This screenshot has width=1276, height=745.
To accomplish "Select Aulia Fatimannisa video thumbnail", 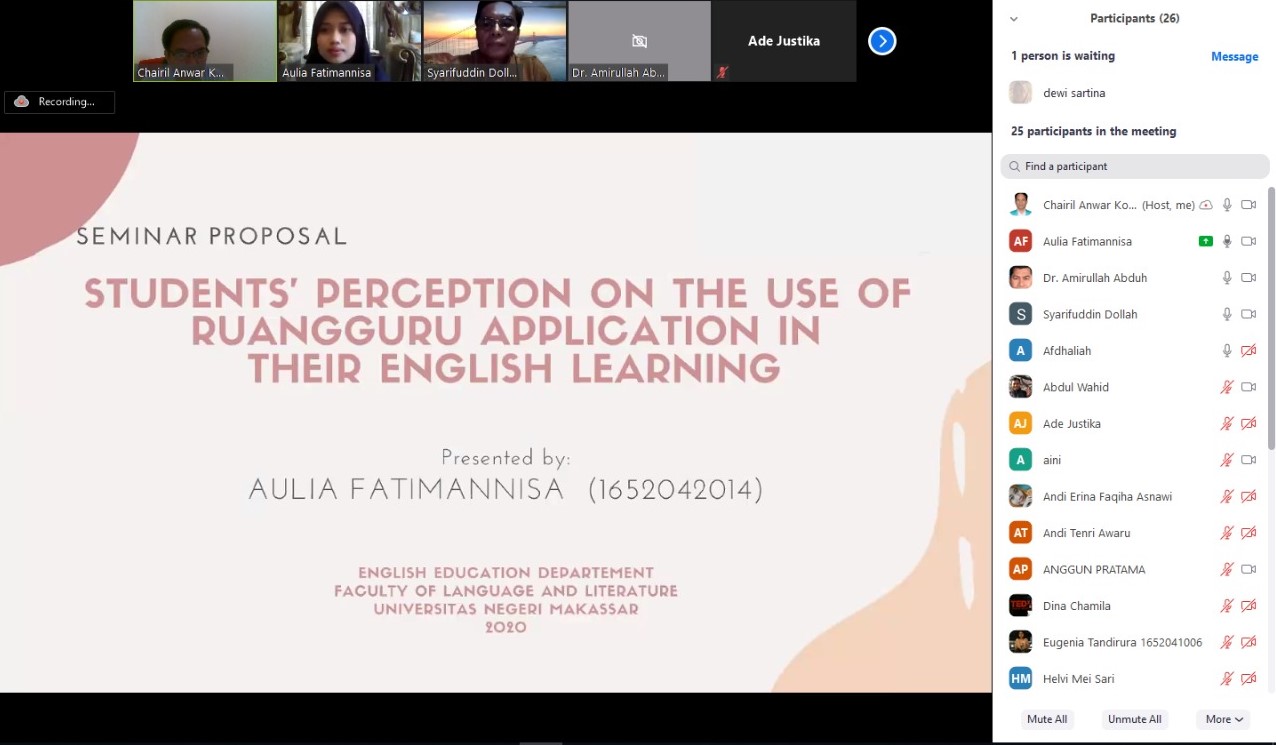I will (350, 41).
